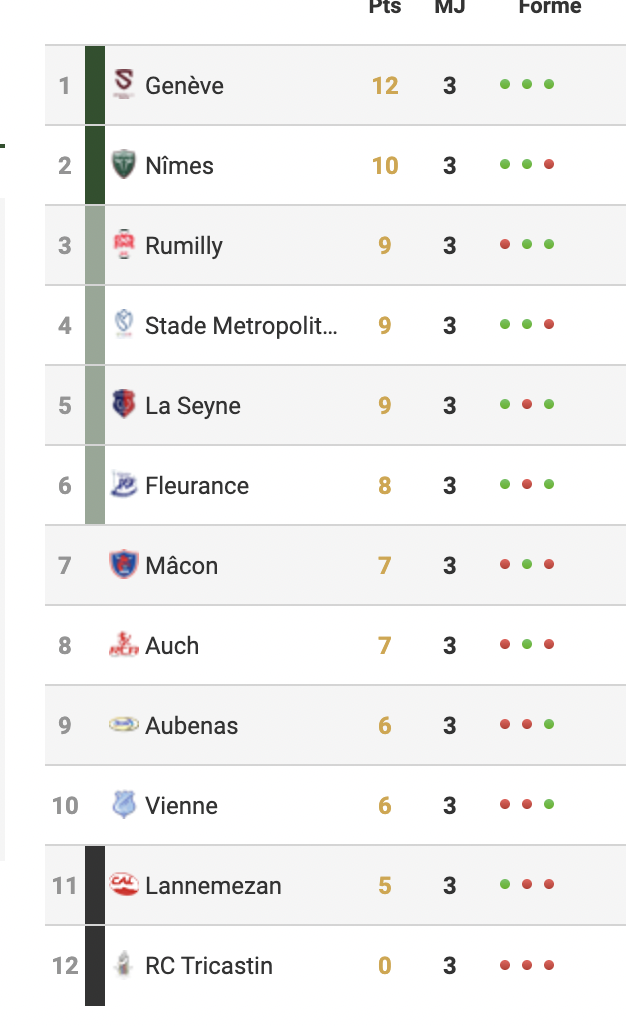The width and height of the screenshot is (626, 1026).
Task: Click Nîmes' red last-match form dot
Action: [x=549, y=164]
